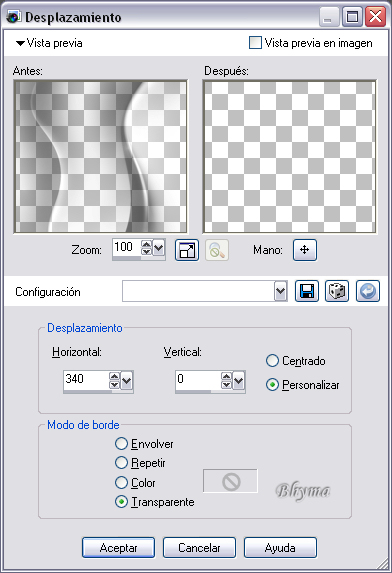Viewport: 392px width, 573px height.
Task: Decrease Vertical offset with down arrow
Action: (x=227, y=384)
